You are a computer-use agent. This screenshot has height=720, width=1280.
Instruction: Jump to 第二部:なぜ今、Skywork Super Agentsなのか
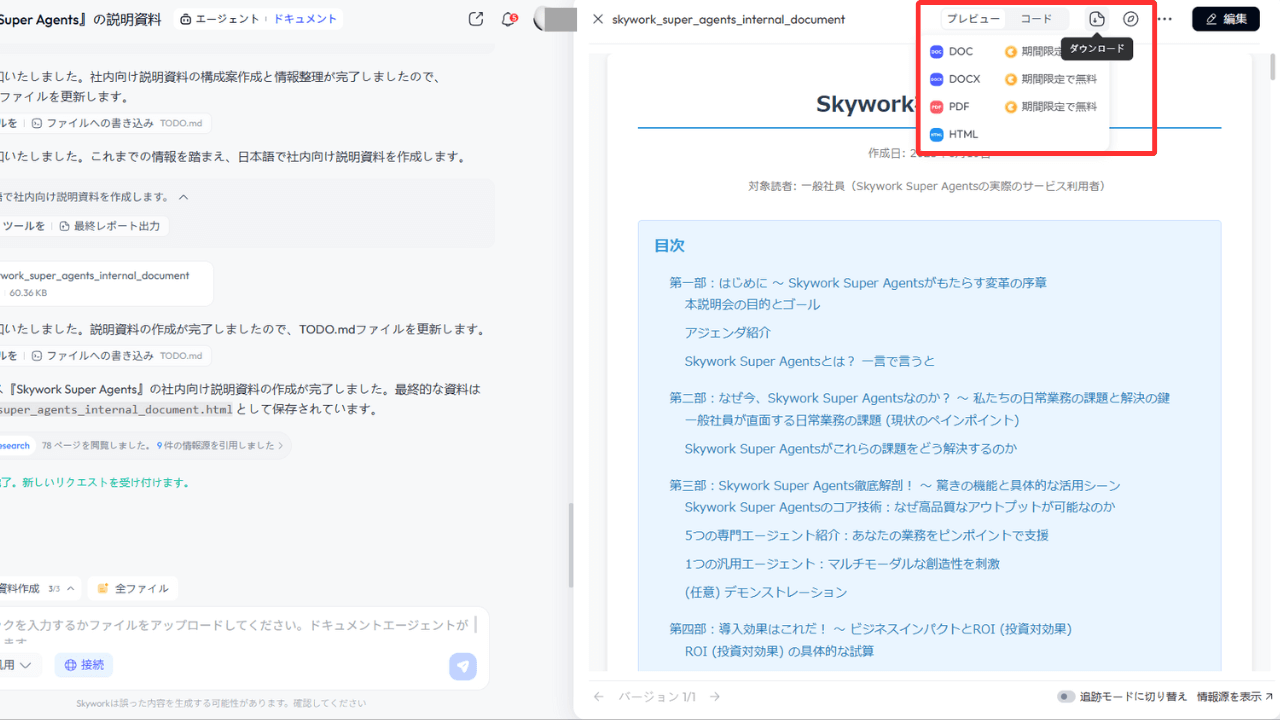pyautogui.click(x=919, y=398)
